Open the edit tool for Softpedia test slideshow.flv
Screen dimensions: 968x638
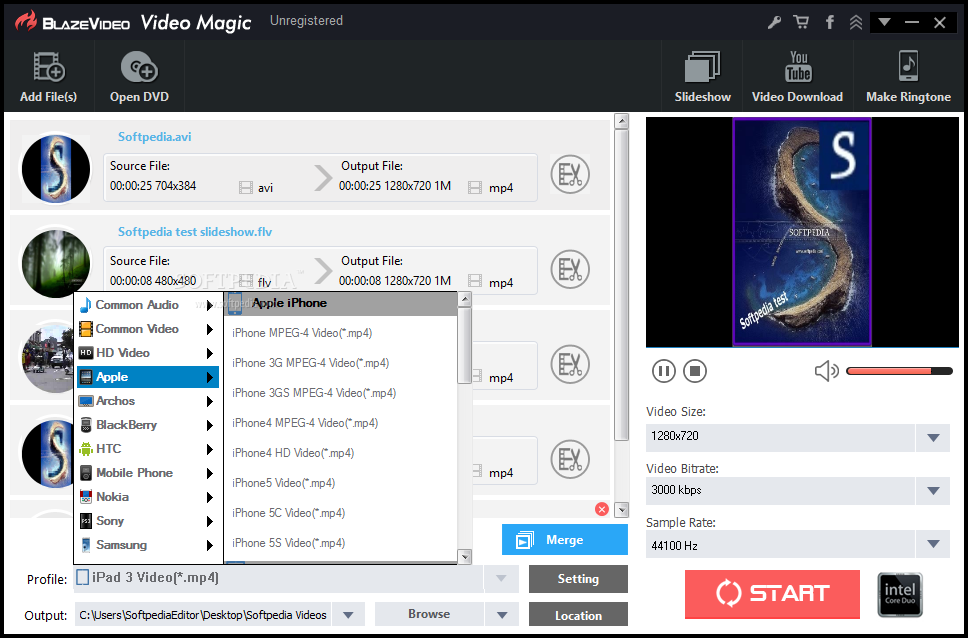pos(570,269)
